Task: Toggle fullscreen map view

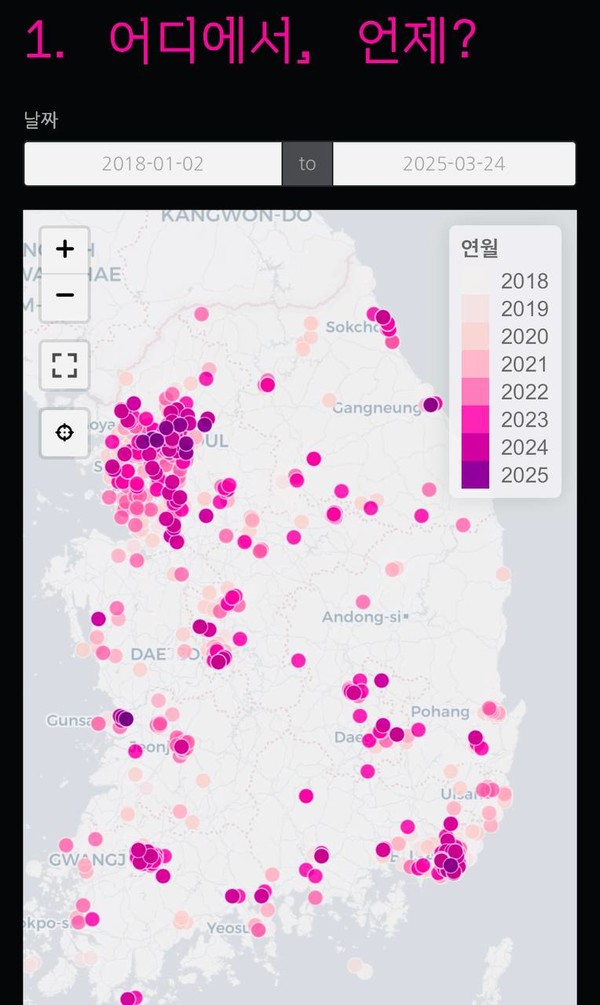Action: [x=65, y=365]
